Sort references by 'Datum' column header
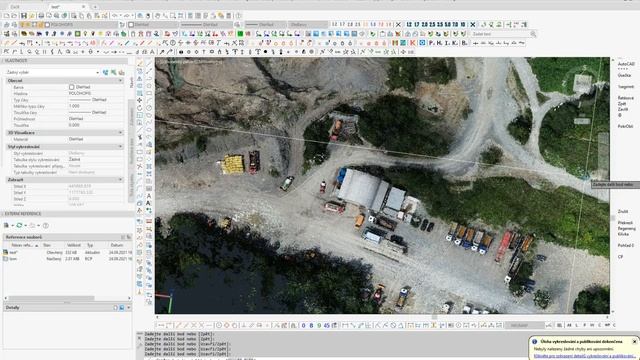Viewport: 640px width, 360px height. point(117,245)
